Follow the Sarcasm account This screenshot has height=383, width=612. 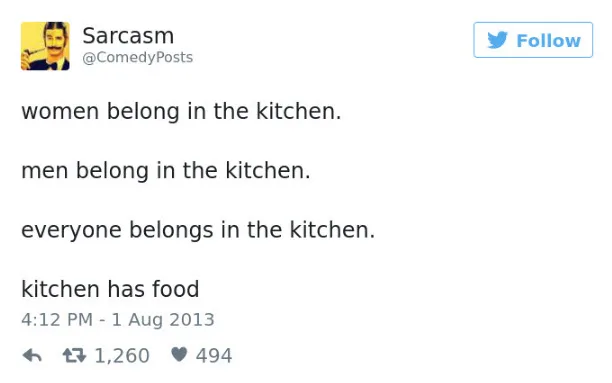[x=533, y=40]
